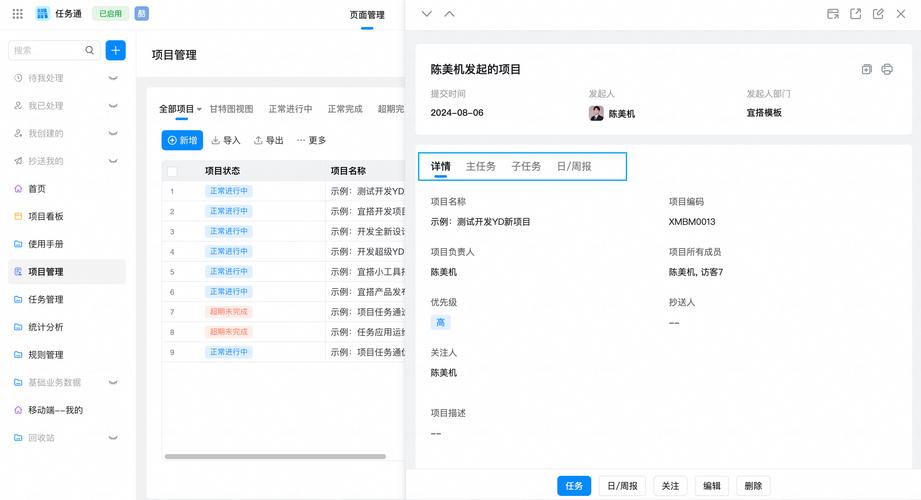Click the 任务通 app logo icon
The image size is (921, 500).
(x=42, y=14)
